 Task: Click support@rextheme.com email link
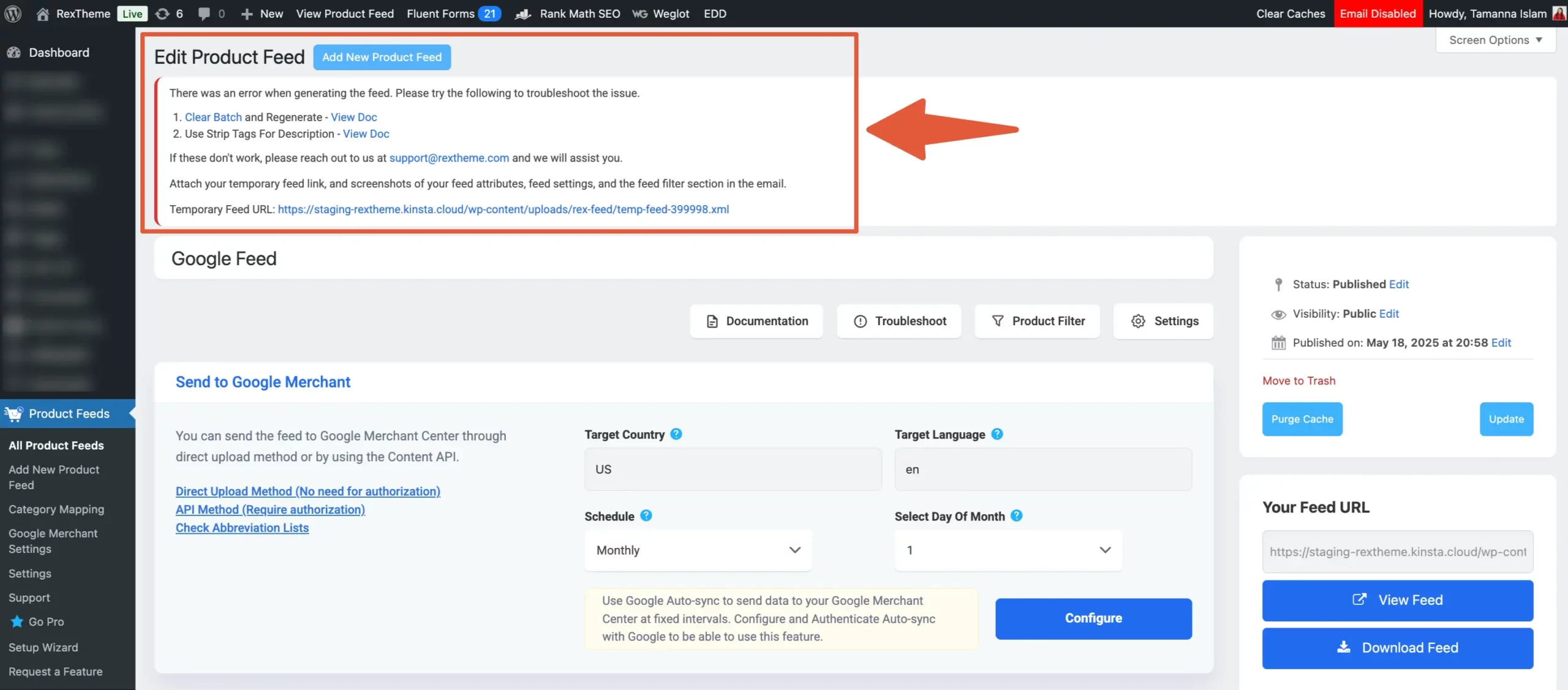pos(449,158)
